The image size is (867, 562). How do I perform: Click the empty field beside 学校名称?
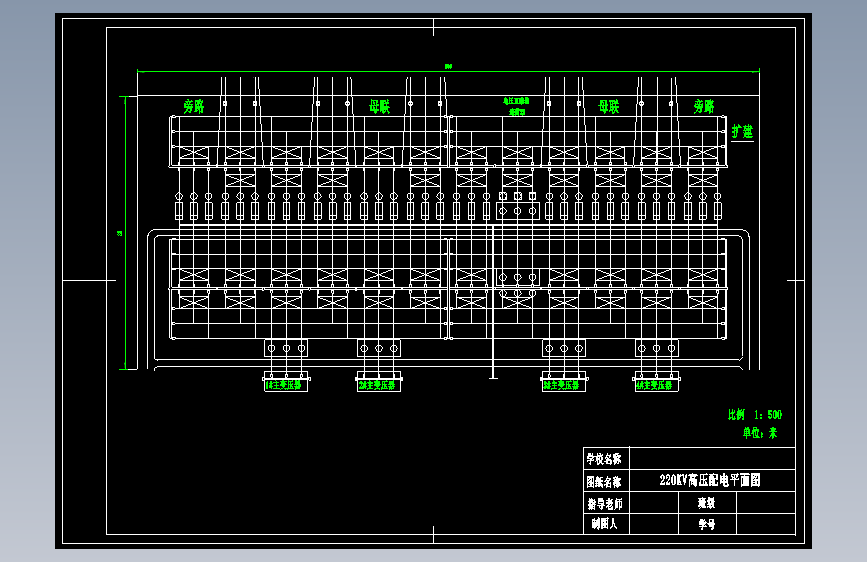point(712,459)
